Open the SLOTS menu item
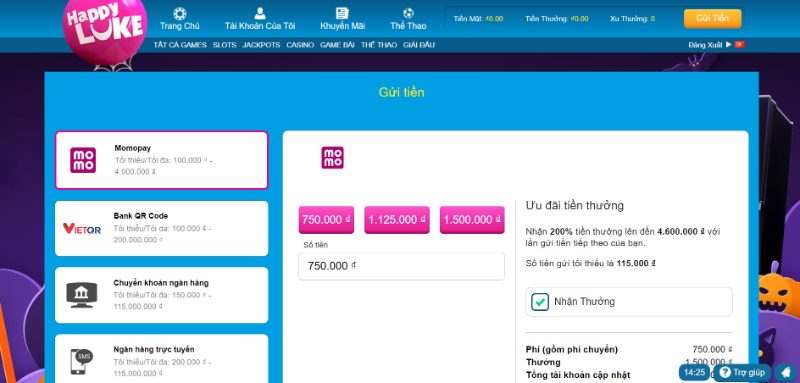The height and width of the screenshot is (383, 800). [224, 45]
